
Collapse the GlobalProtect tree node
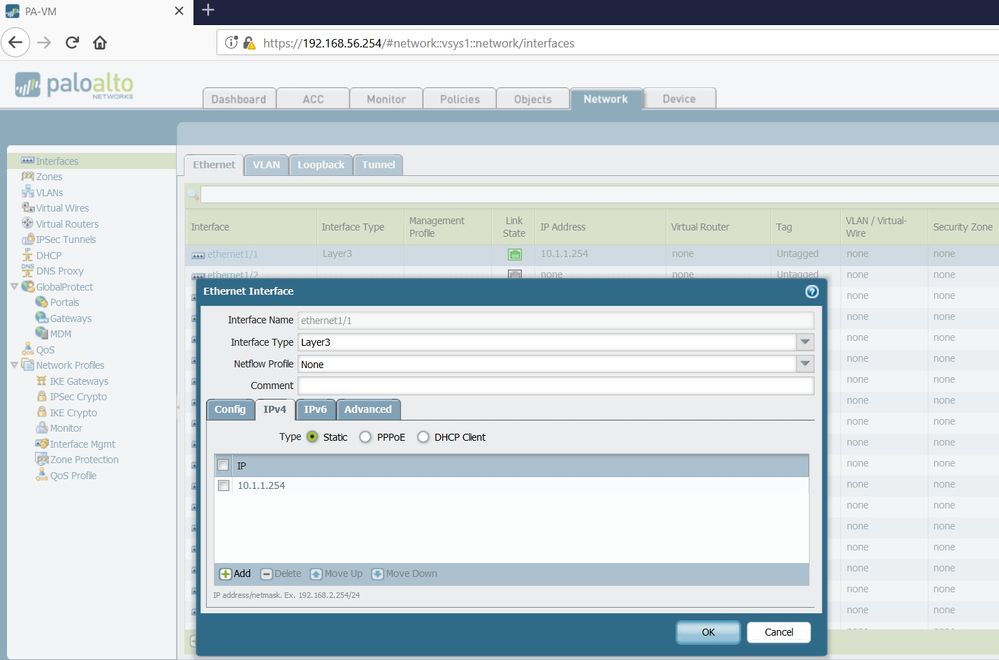13,287
